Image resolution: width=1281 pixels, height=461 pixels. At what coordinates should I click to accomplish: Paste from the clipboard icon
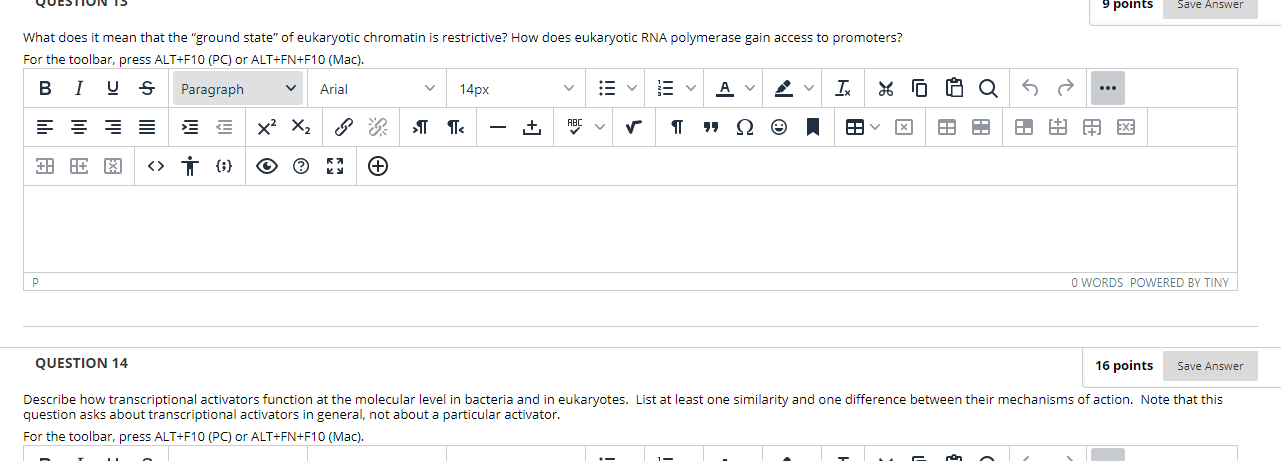(953, 89)
